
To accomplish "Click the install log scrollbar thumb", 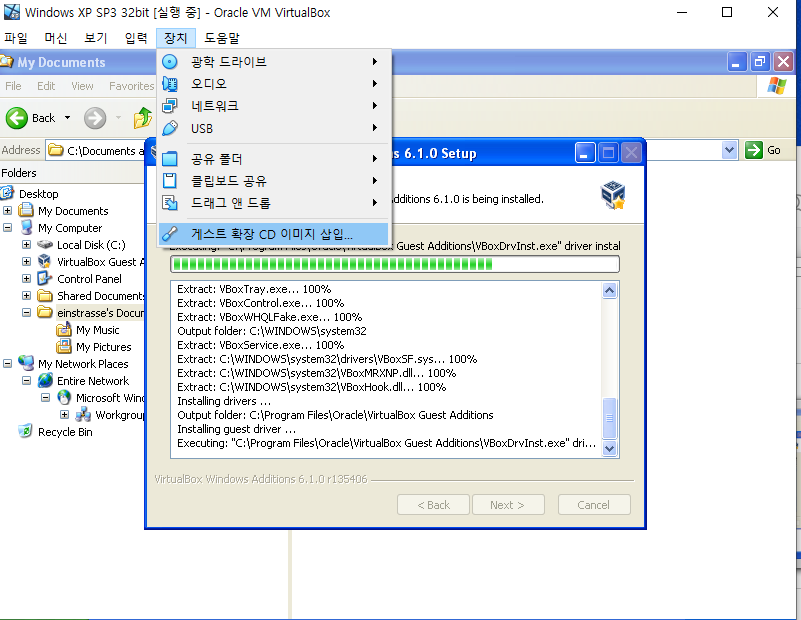I will pyautogui.click(x=609, y=418).
